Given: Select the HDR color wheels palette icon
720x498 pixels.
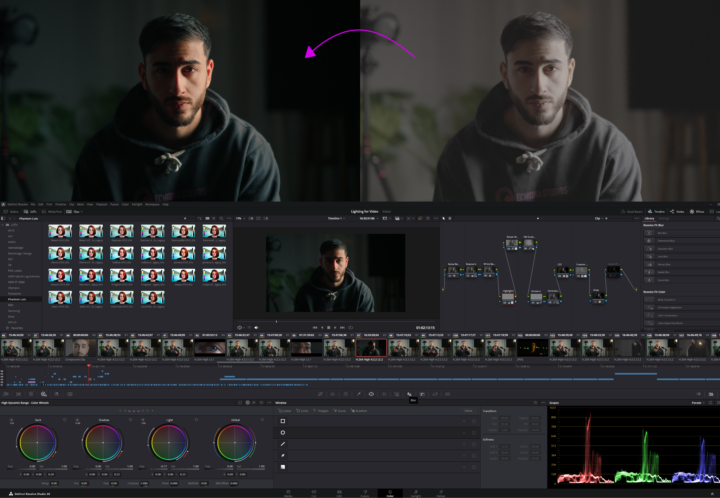Looking at the screenshot, I should click(x=44, y=394).
